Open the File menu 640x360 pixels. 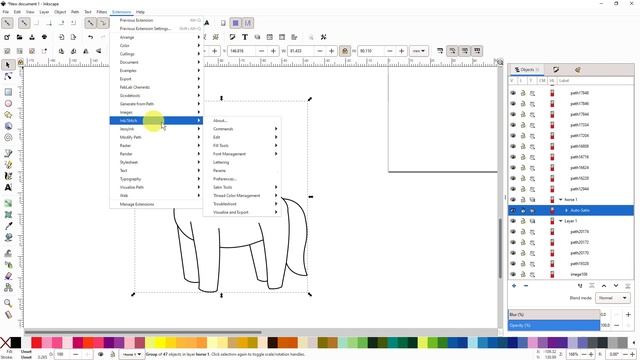(x=6, y=12)
